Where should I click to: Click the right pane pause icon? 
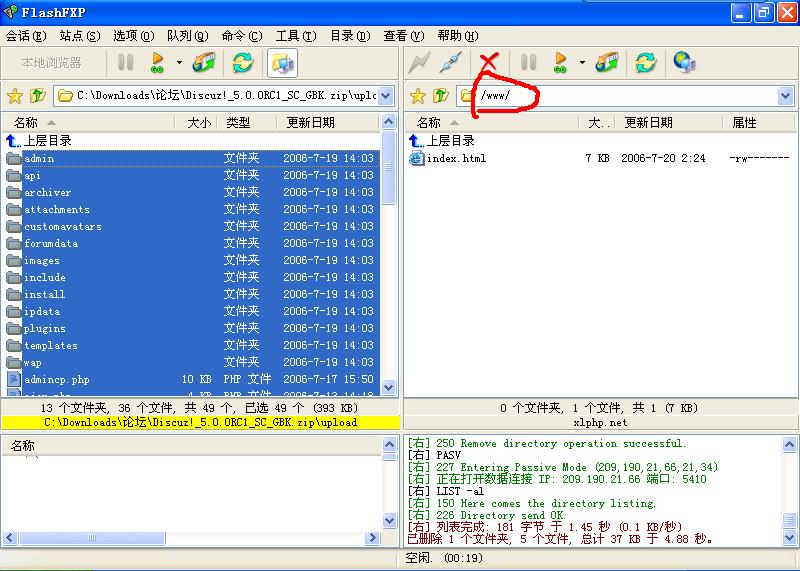point(529,63)
